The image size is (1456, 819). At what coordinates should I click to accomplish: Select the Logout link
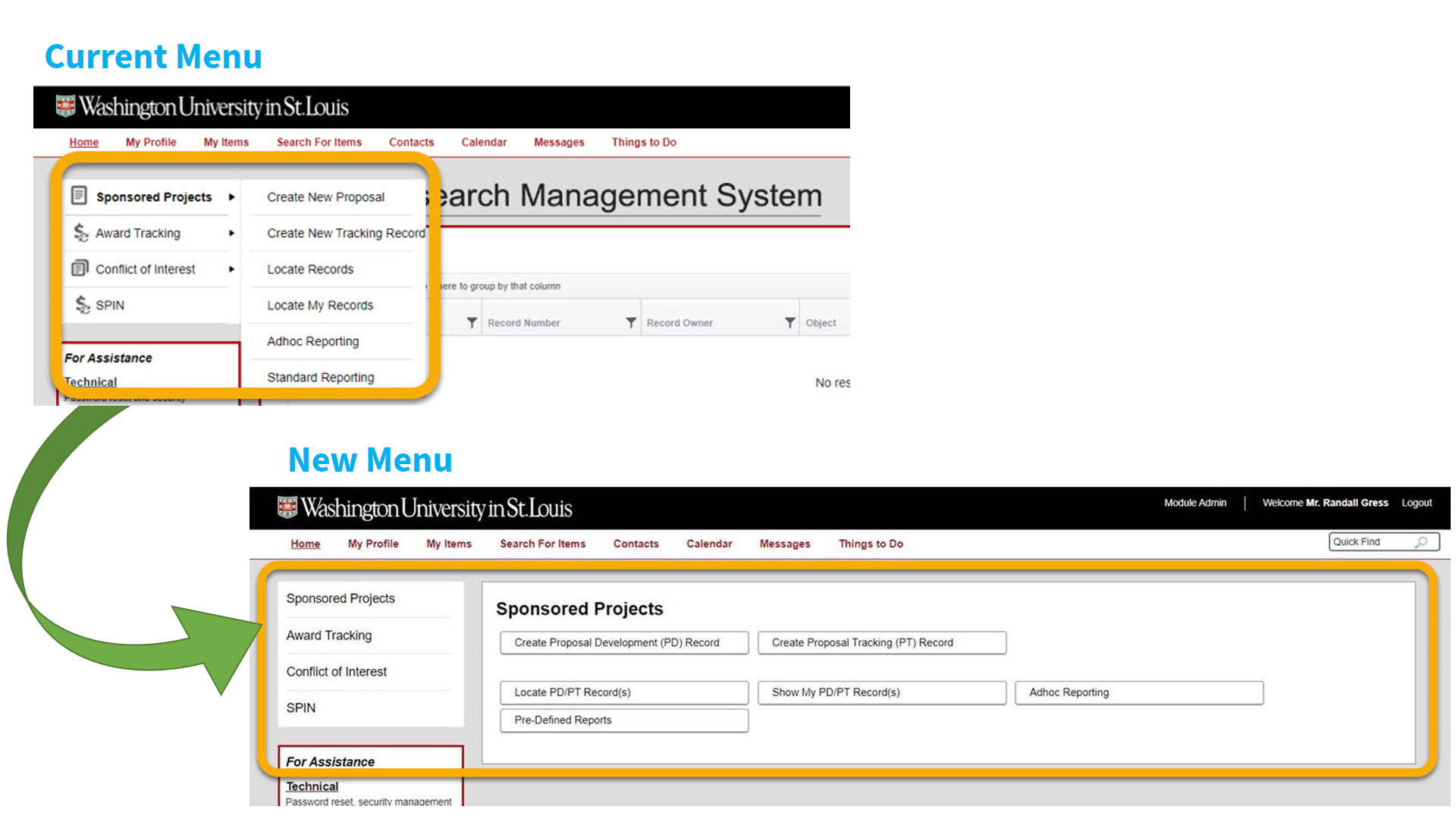tap(1417, 502)
